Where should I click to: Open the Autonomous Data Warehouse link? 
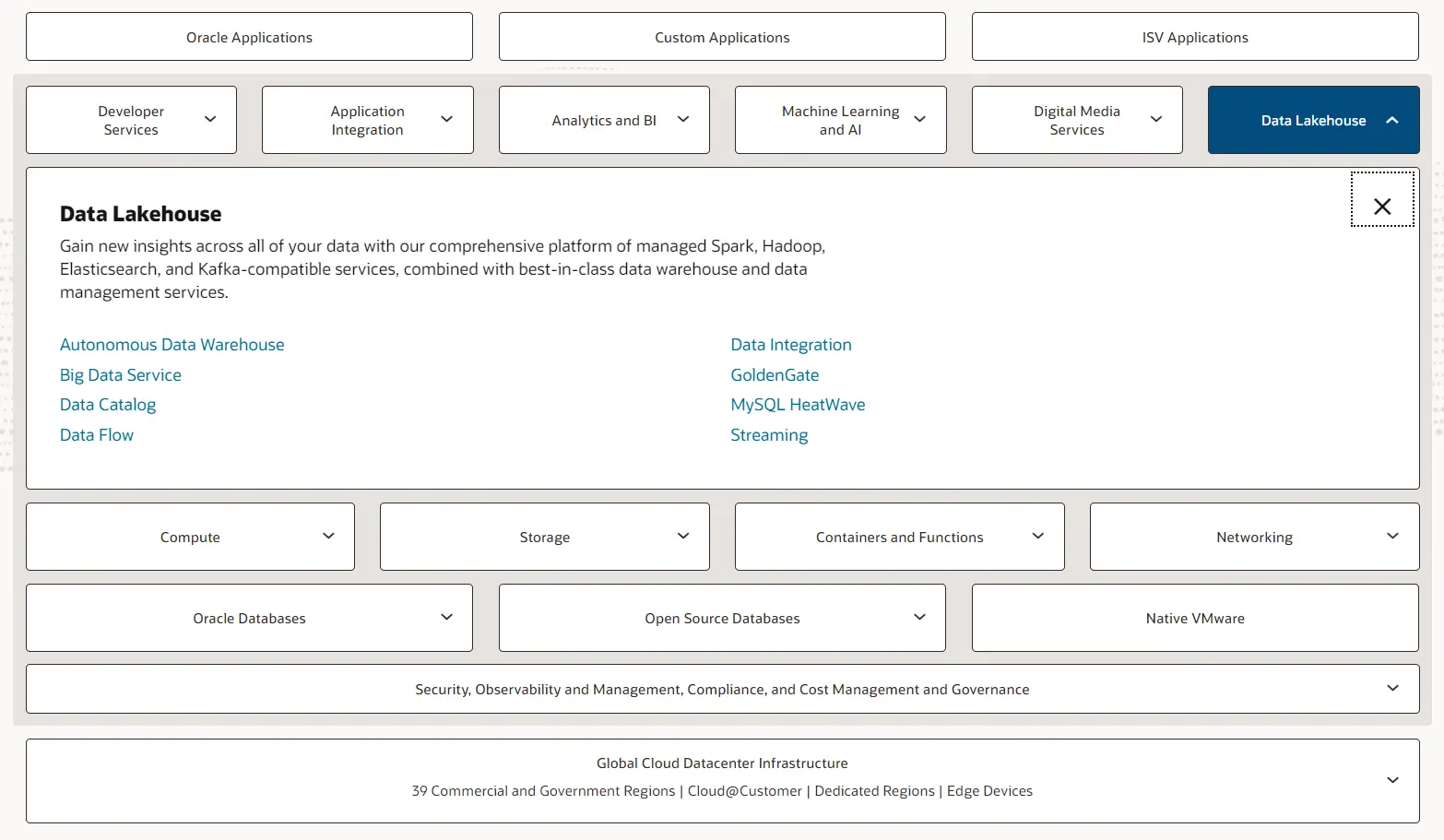click(x=172, y=345)
